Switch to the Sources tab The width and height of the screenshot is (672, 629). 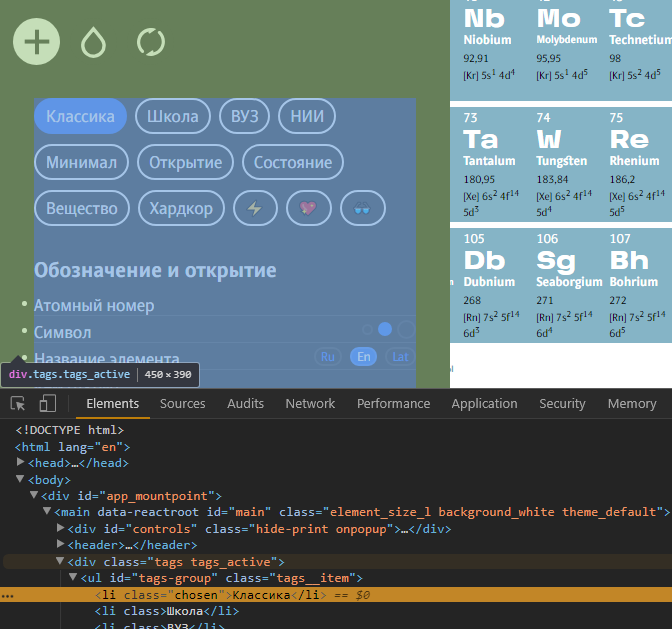(182, 404)
